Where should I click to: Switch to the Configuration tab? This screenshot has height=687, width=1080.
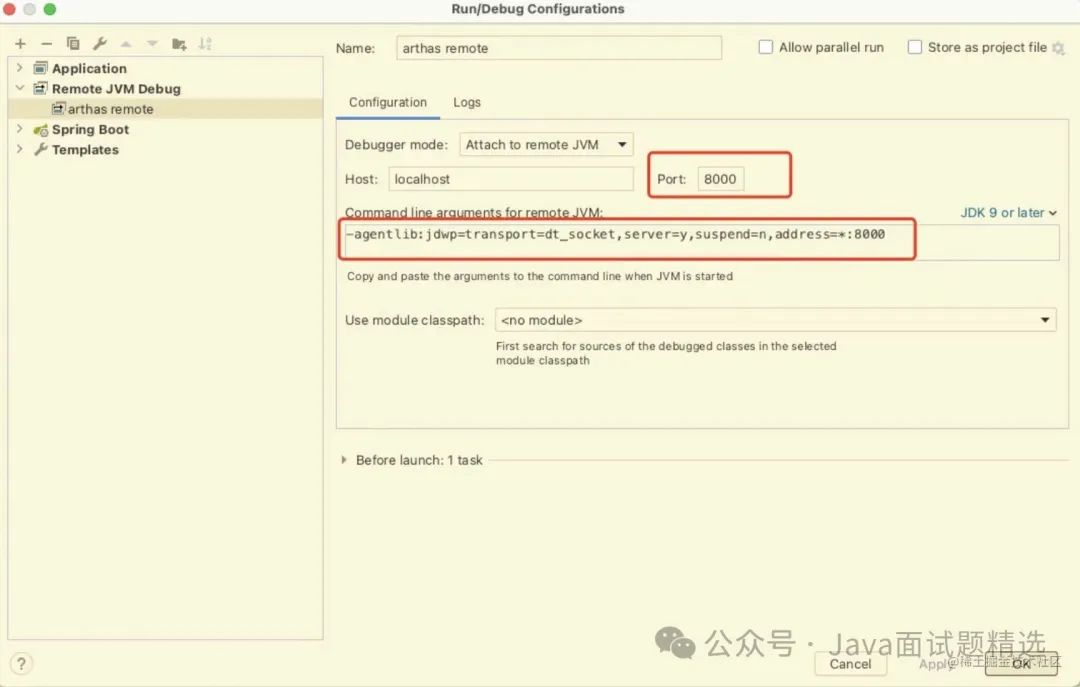click(x=388, y=102)
